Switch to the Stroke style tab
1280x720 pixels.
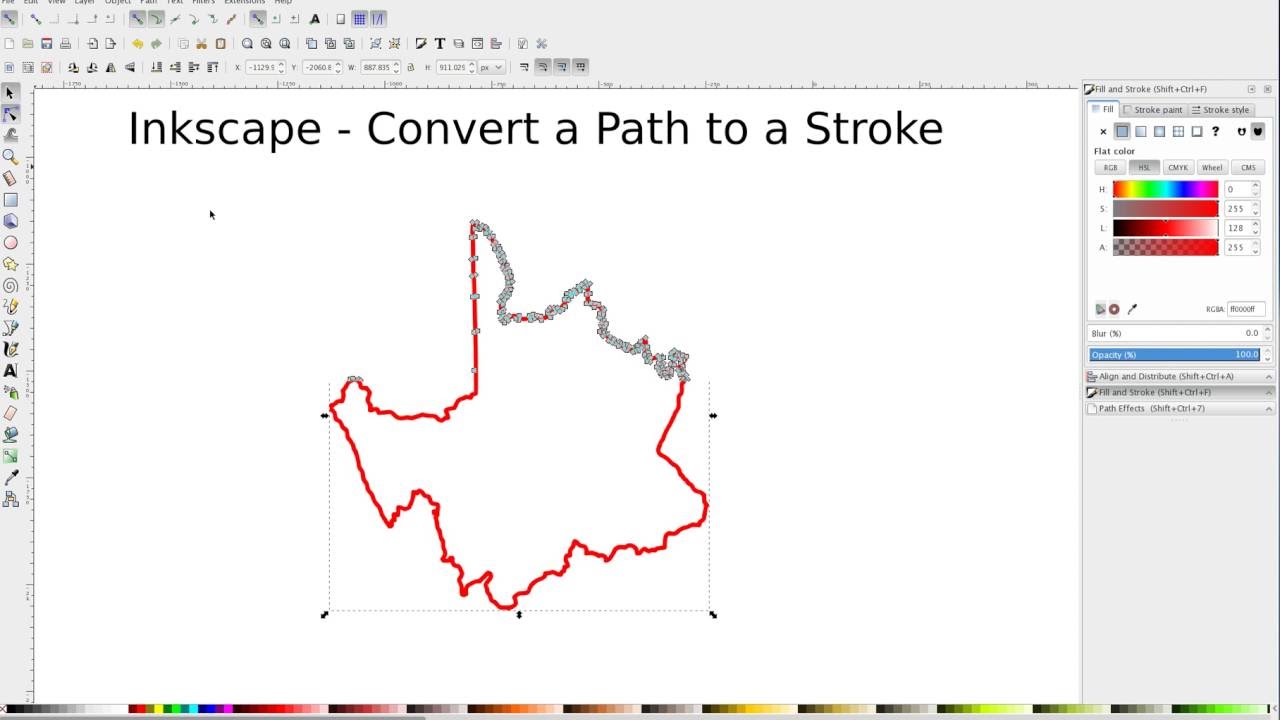click(x=1220, y=110)
